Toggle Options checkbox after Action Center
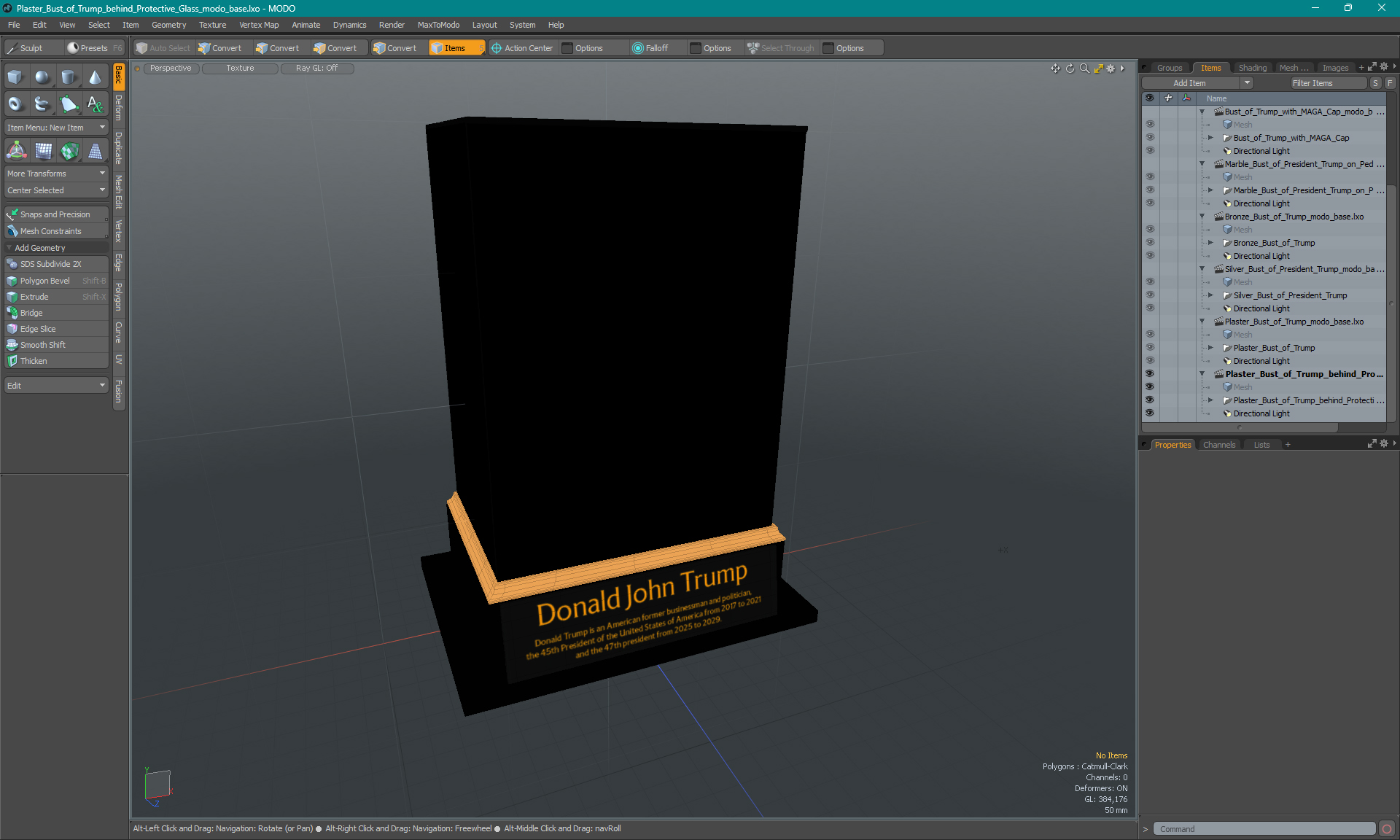The width and height of the screenshot is (1400, 840). tap(567, 48)
